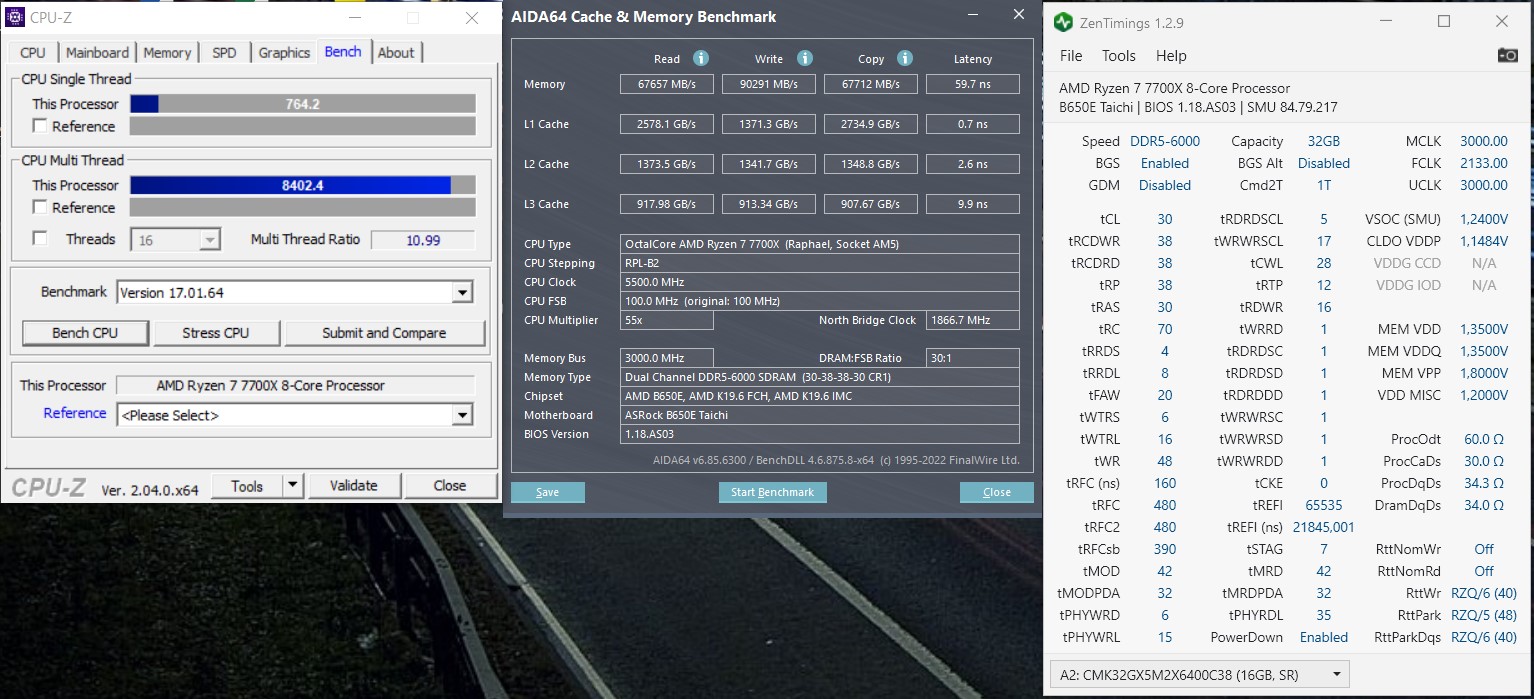Viewport: 1534px width, 699px height.
Task: Open the Tools menu in ZenTimings
Action: (1119, 56)
